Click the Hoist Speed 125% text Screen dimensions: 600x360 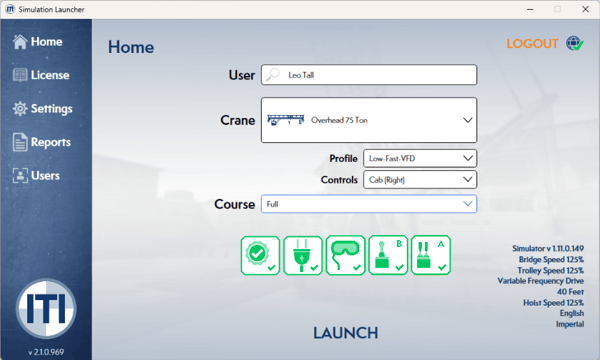553,303
